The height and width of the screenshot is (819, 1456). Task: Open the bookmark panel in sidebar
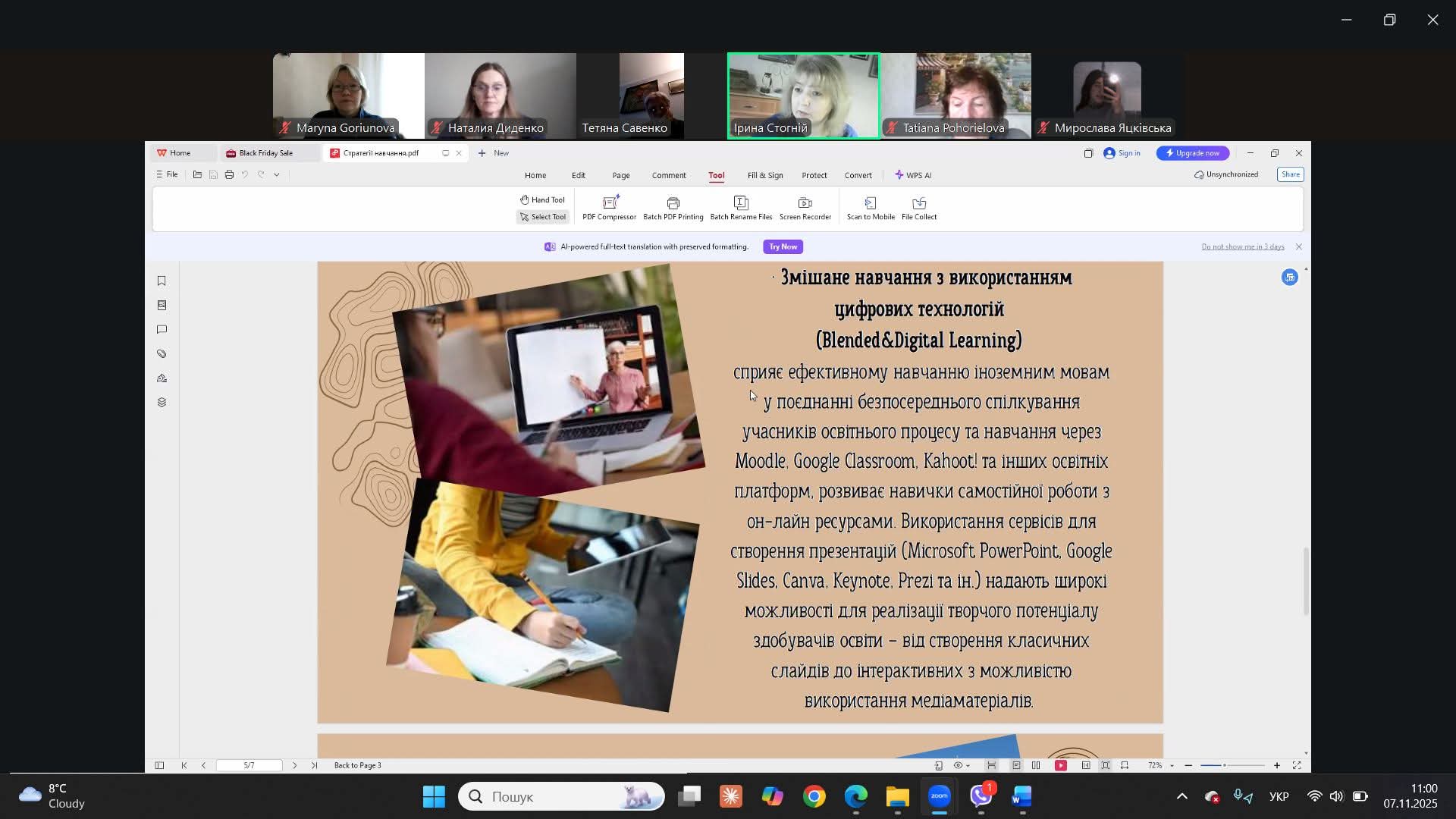point(162,281)
